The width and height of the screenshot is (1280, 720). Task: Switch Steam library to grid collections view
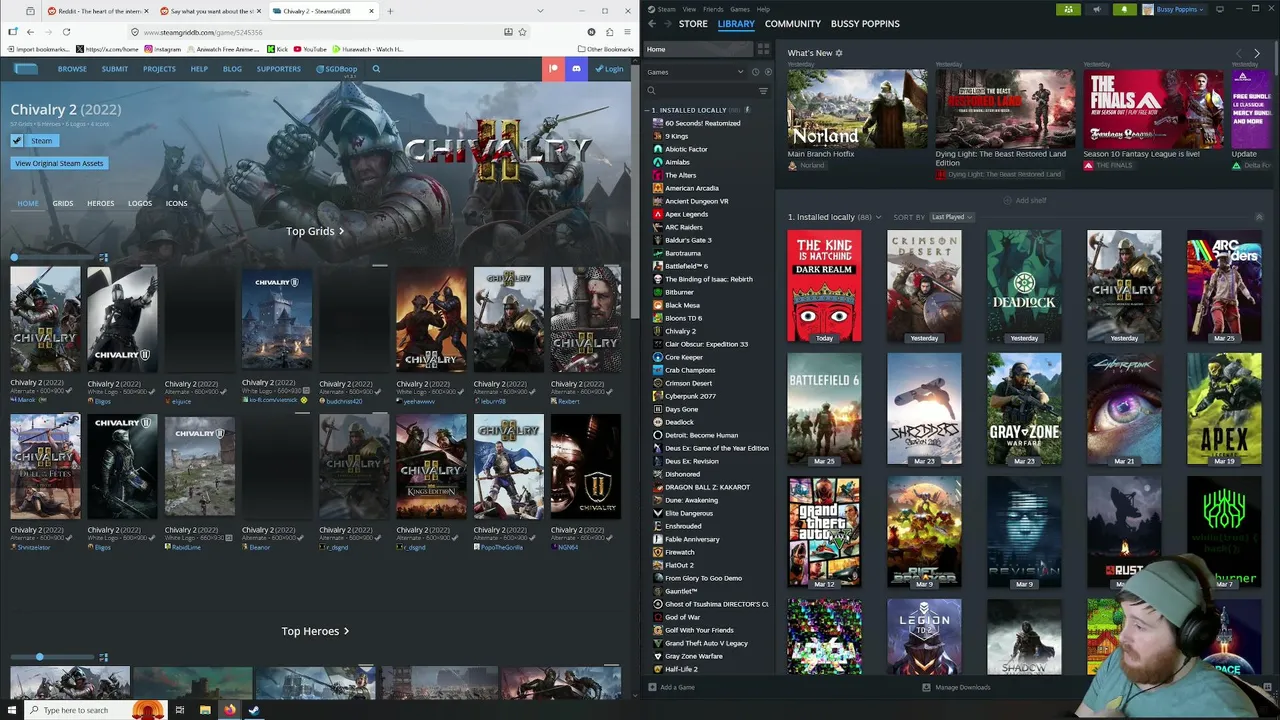point(763,49)
